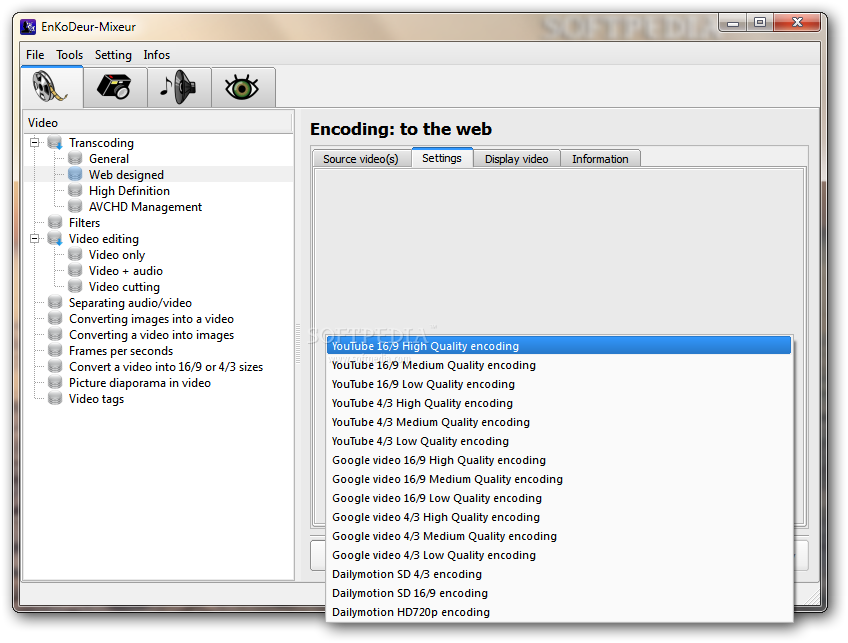Viewport: 848px width, 643px height.
Task: Select YouTube 16/9 Low Quality encoding
Action: pyautogui.click(x=559, y=384)
